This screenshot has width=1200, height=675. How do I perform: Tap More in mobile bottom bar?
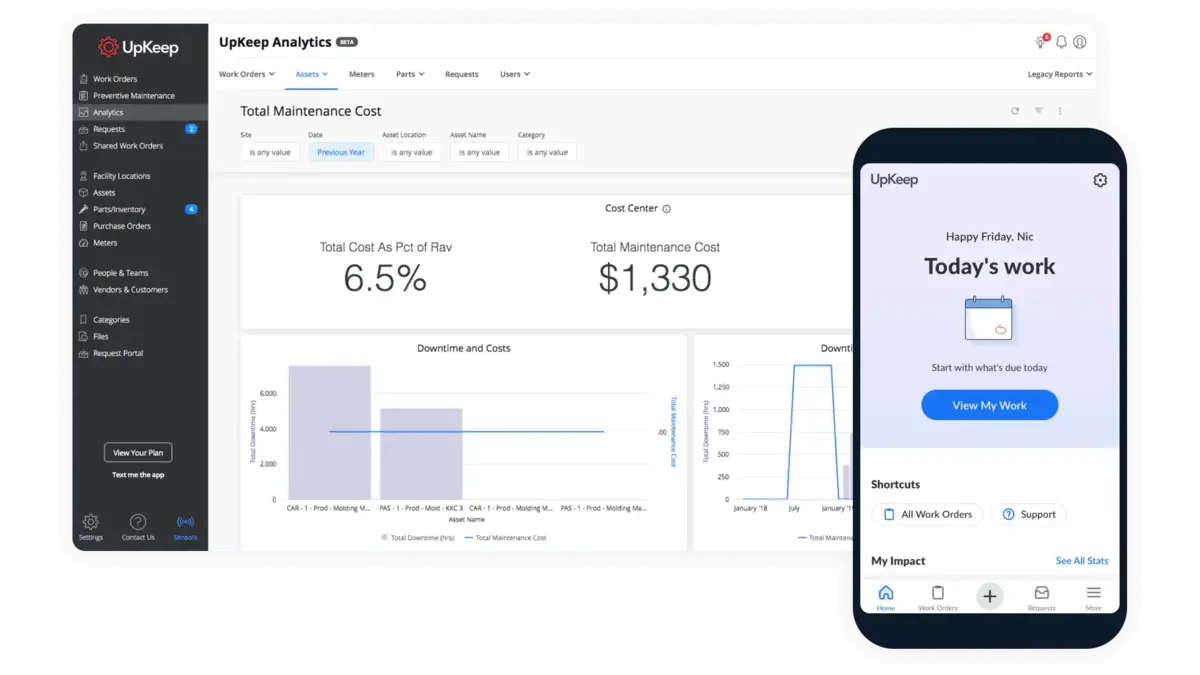pyautogui.click(x=1094, y=598)
